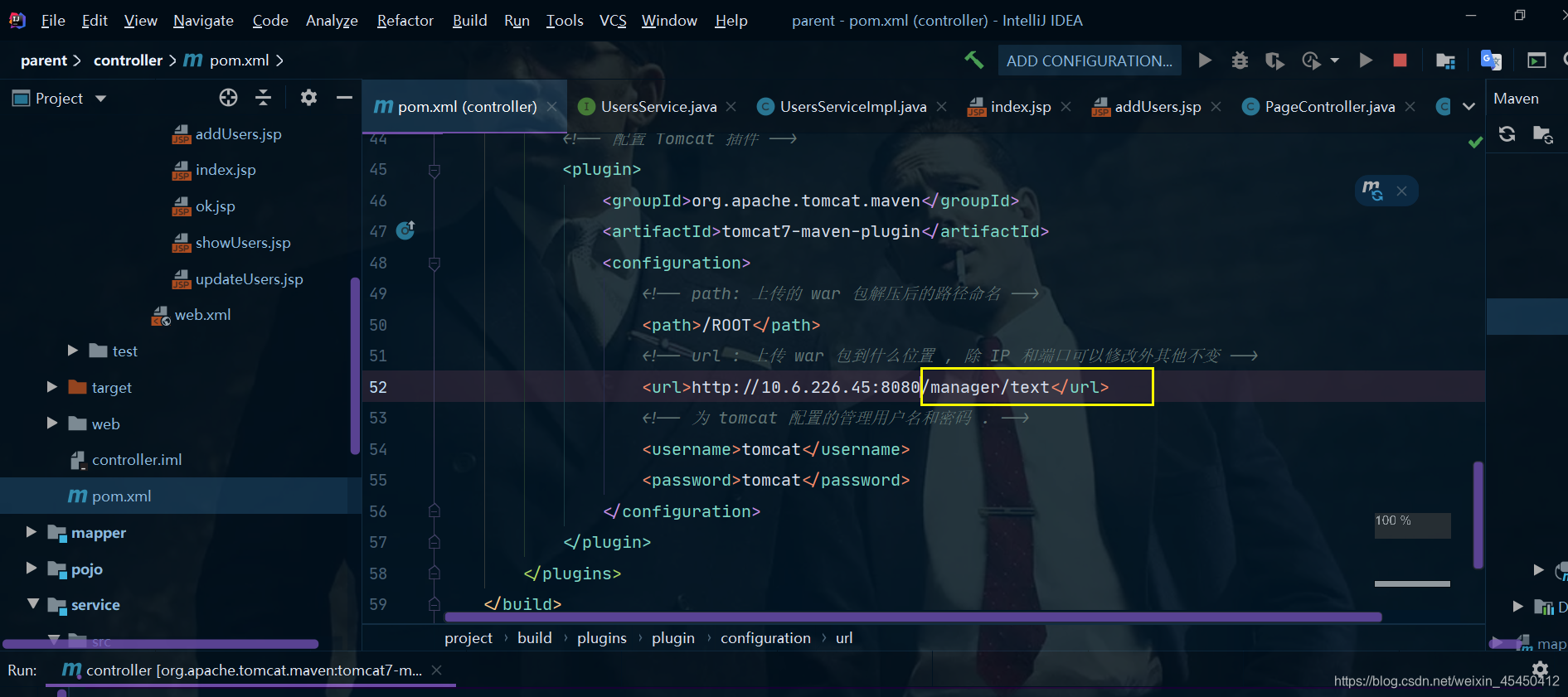
Task: Open the VCS menu
Action: 613,21
